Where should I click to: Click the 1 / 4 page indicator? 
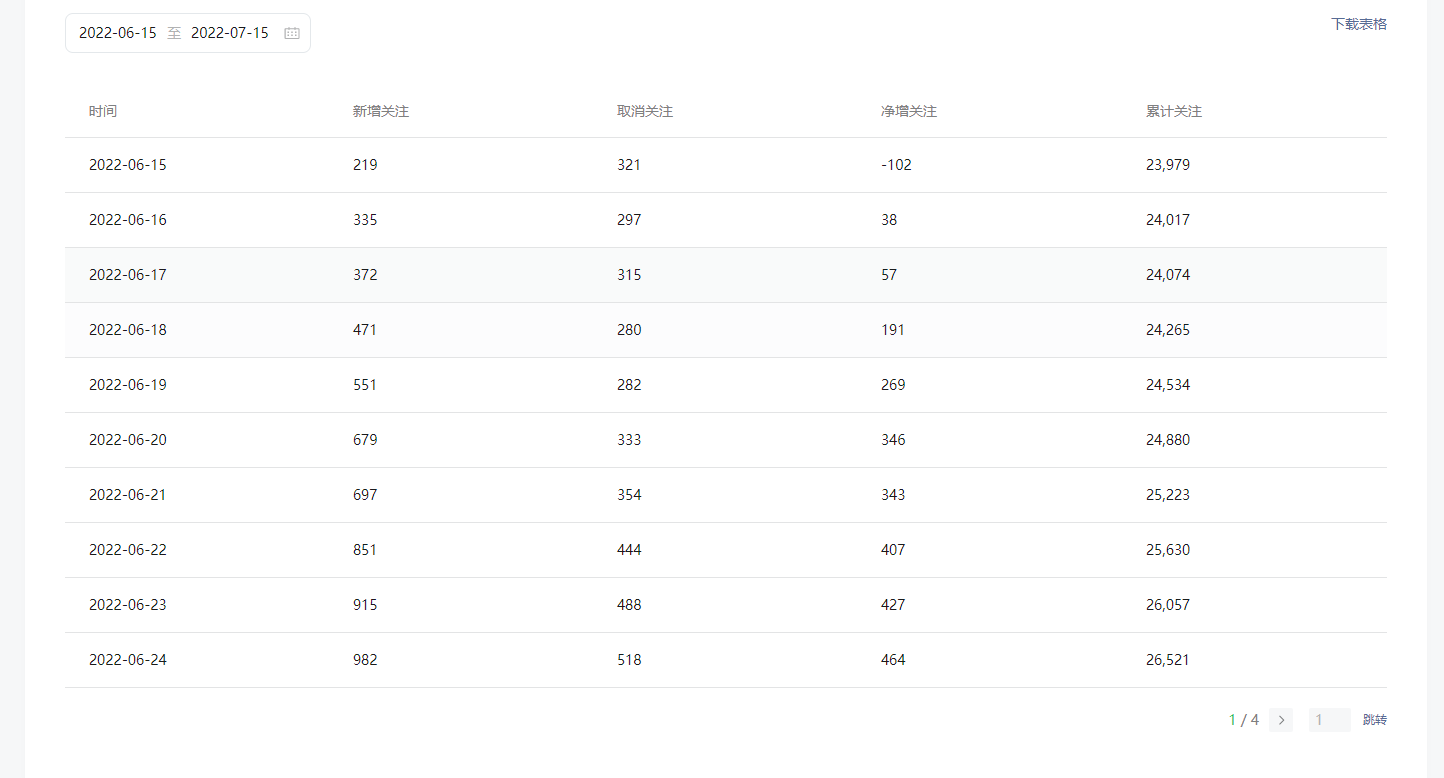[x=1244, y=720]
